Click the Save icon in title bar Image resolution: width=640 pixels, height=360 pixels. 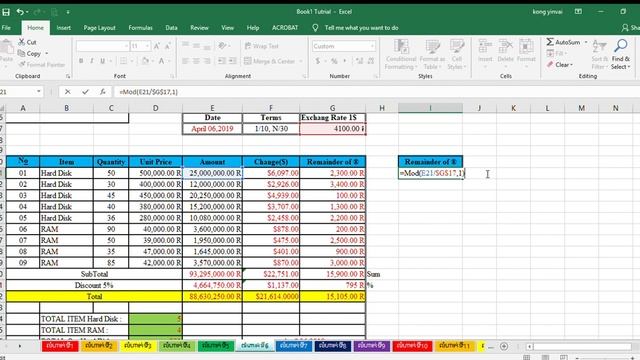pyautogui.click(x=6, y=12)
